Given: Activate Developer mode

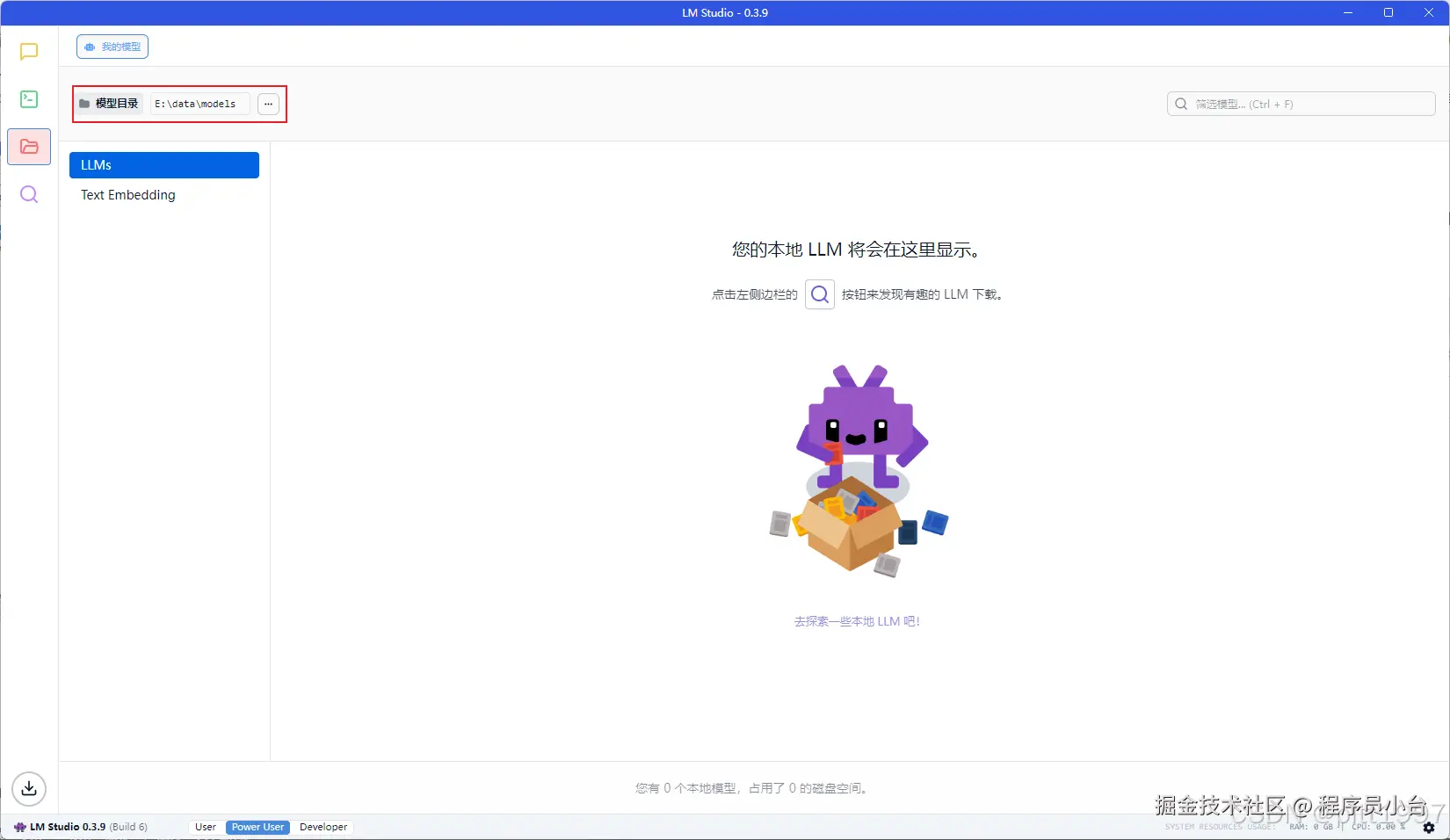Looking at the screenshot, I should pyautogui.click(x=323, y=827).
